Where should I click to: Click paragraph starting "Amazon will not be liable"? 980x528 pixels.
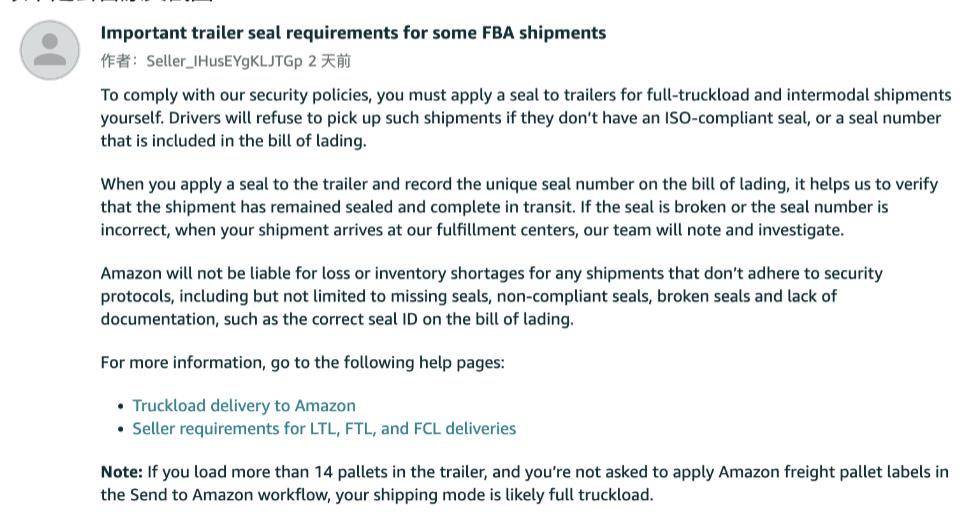pyautogui.click(x=491, y=296)
